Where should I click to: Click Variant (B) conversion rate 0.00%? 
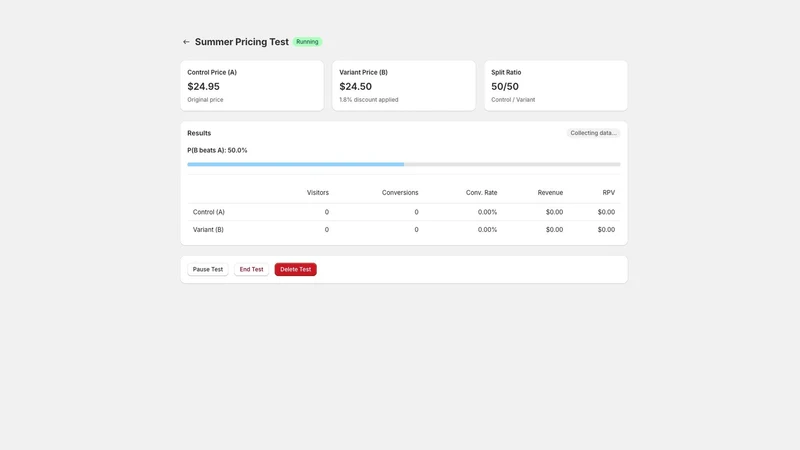pos(487,230)
